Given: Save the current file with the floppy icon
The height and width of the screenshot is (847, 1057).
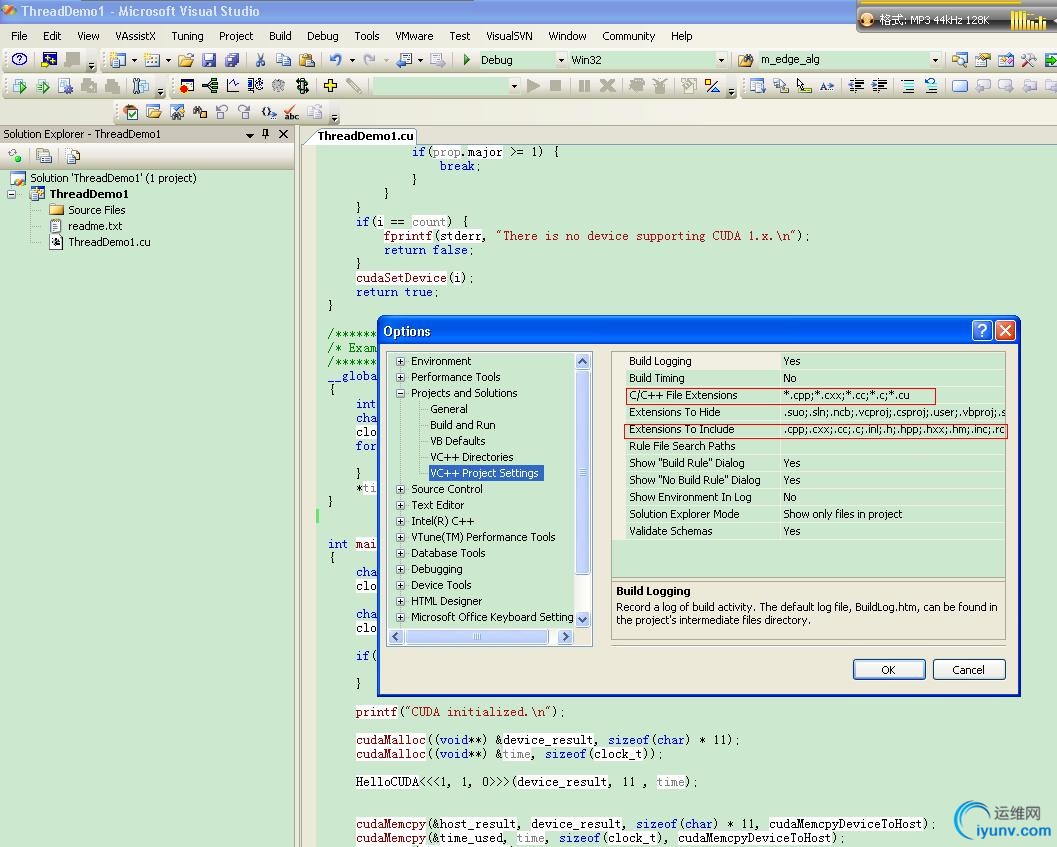Looking at the screenshot, I should (x=209, y=60).
